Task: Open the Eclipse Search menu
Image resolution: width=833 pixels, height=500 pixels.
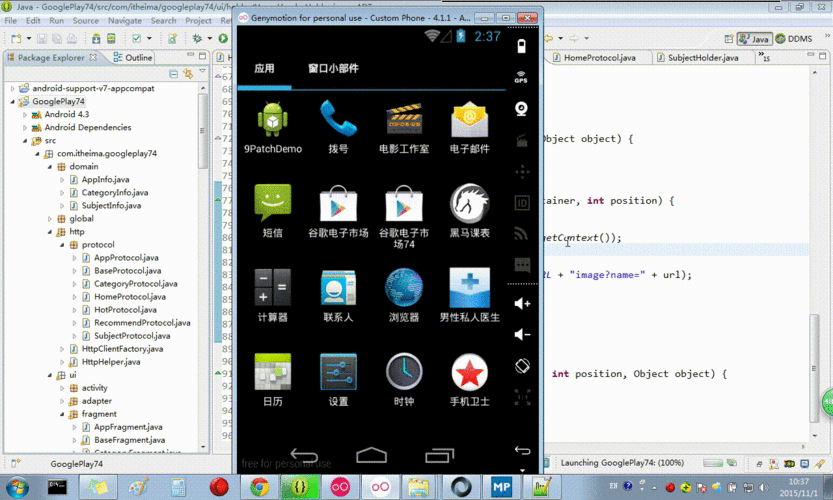Action: [163, 20]
